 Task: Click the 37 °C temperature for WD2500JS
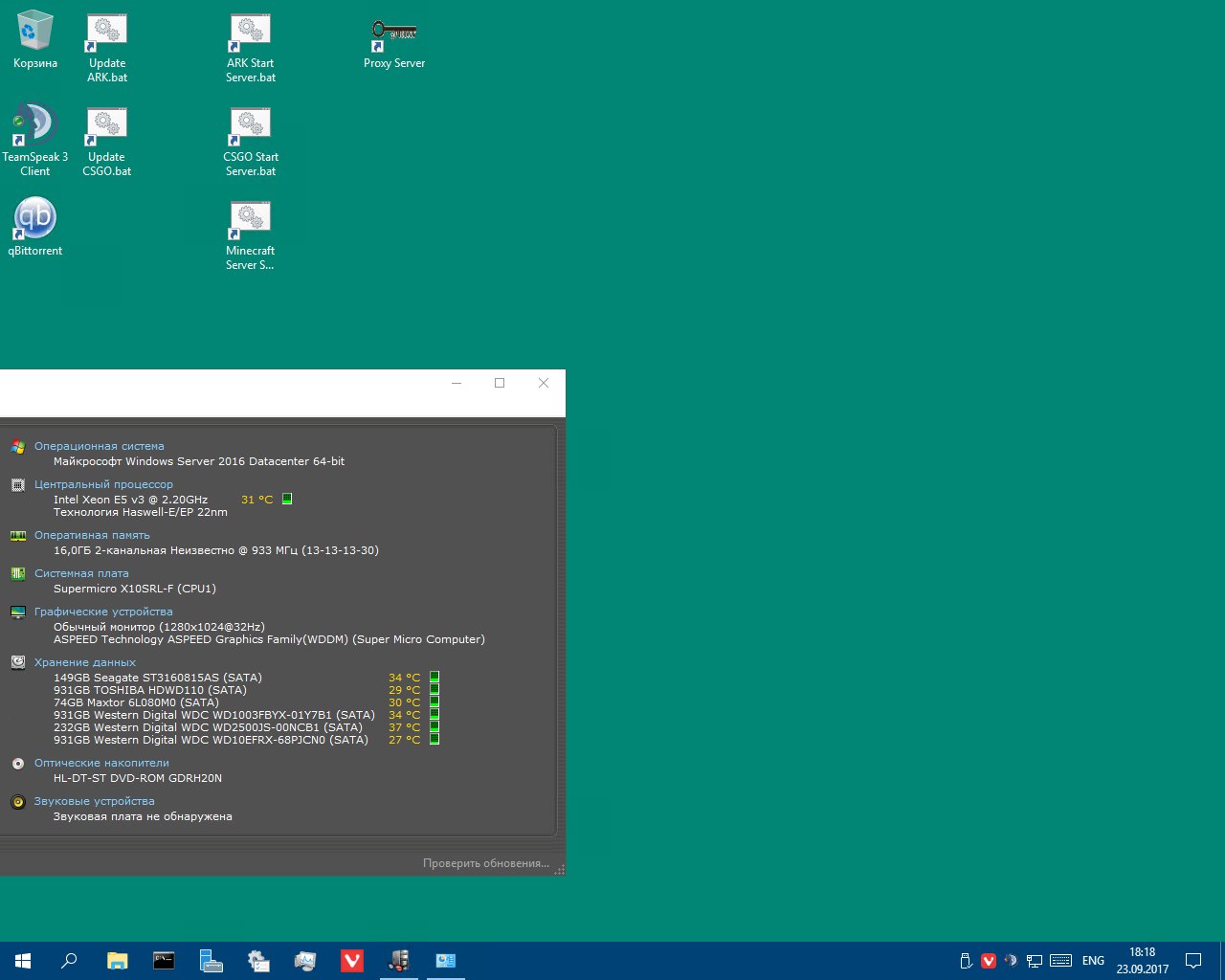click(x=404, y=727)
